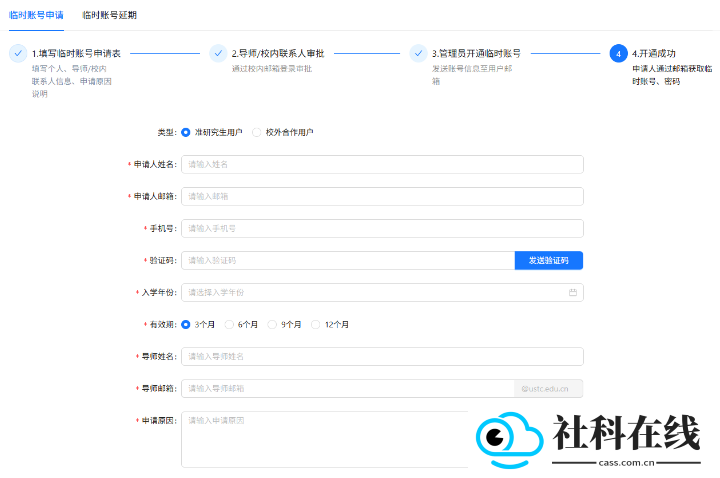
Task: Click the calendar icon in 入学年份
Action: (x=573, y=292)
